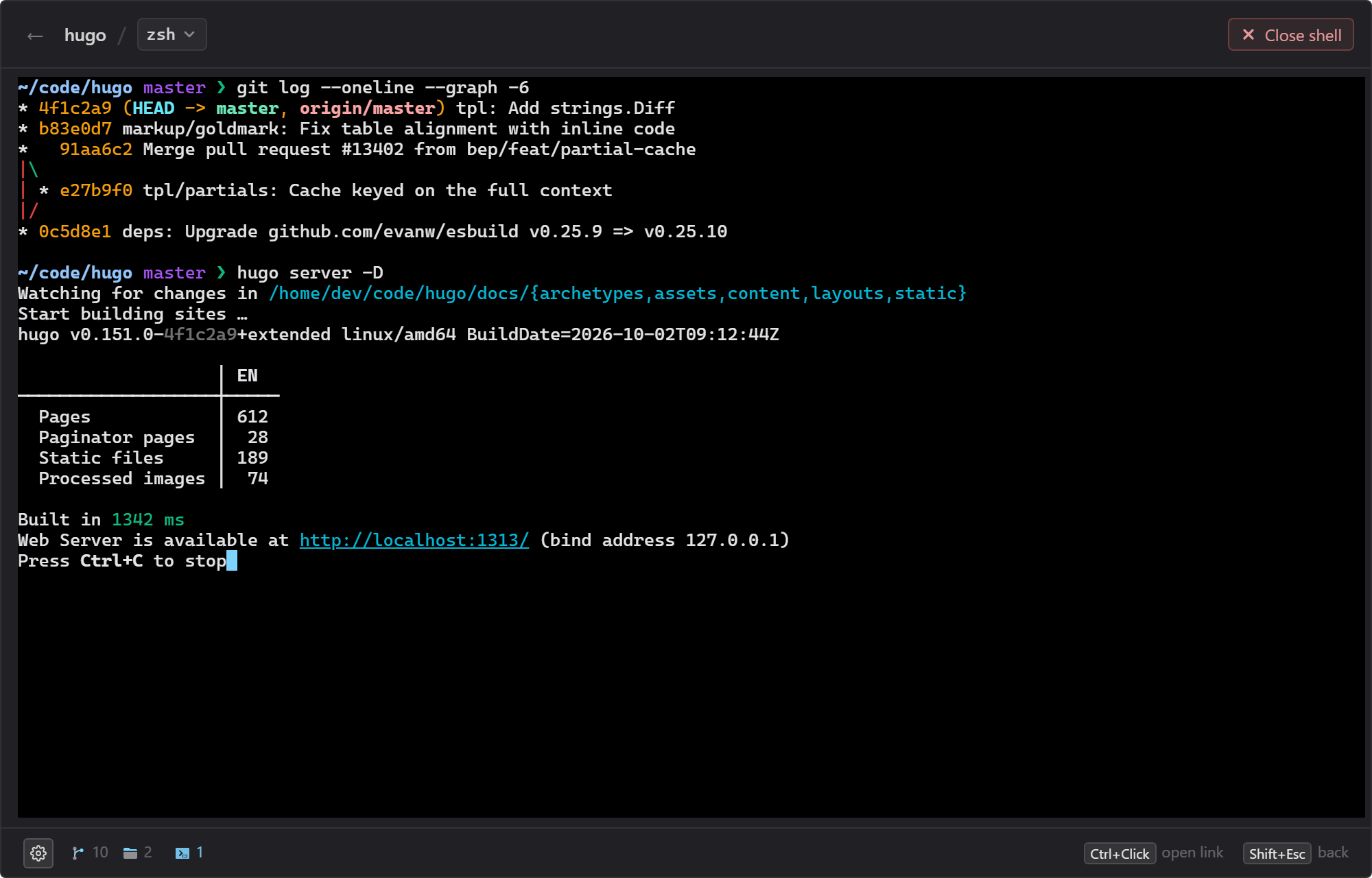Click the Pages count 612
The image size is (1372, 878).
(252, 417)
